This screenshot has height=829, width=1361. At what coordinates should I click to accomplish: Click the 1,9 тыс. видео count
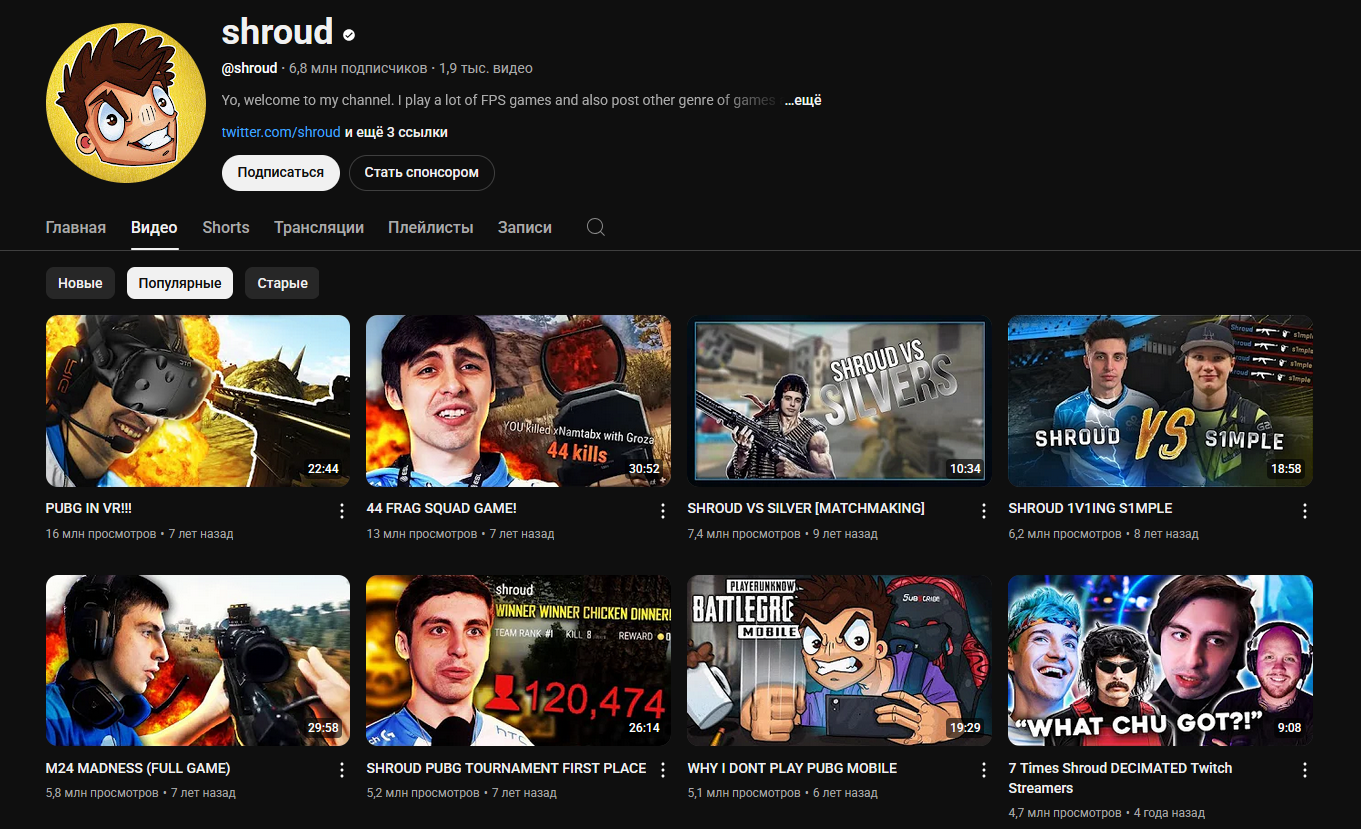486,68
